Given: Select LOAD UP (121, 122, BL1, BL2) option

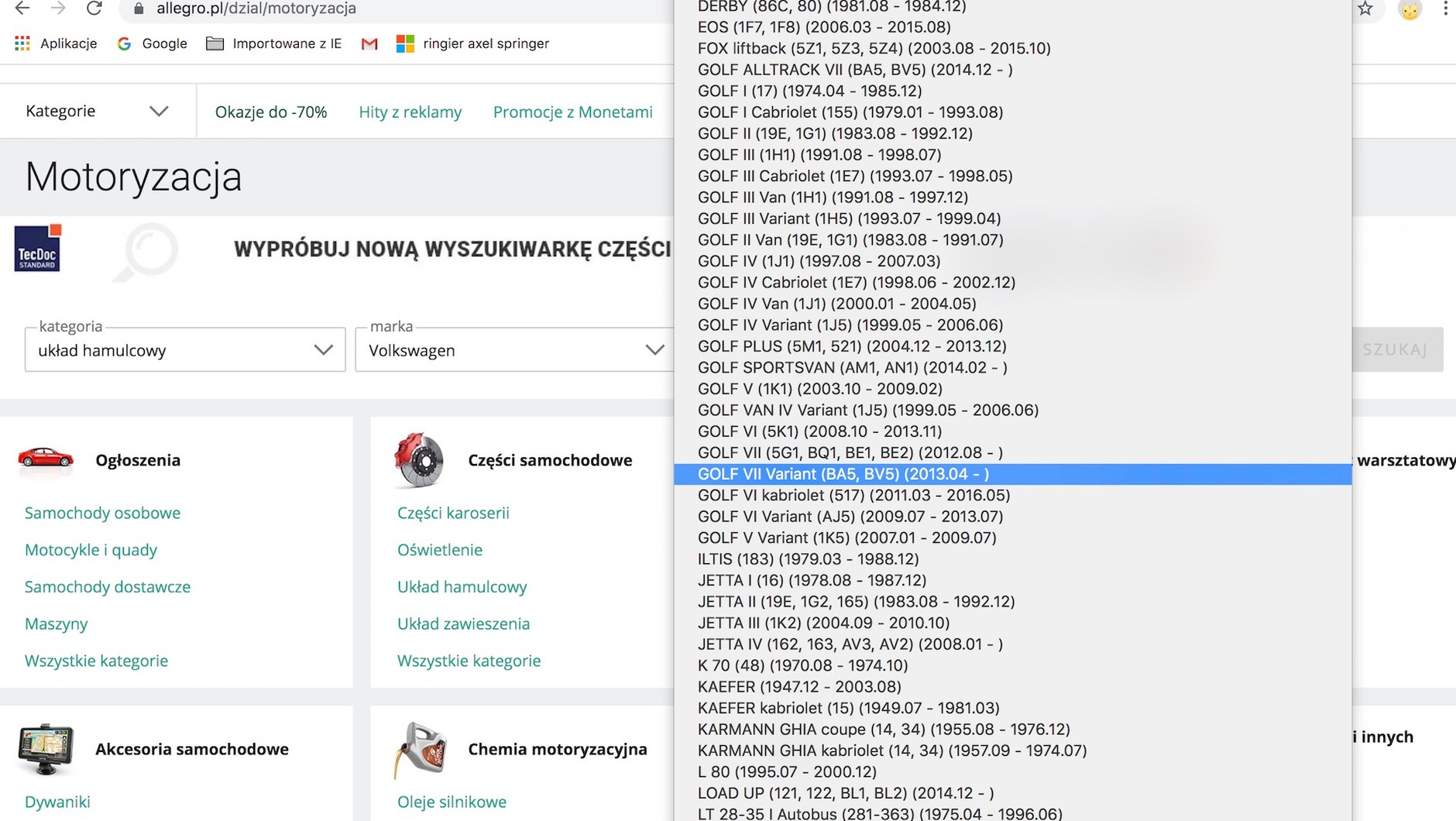Looking at the screenshot, I should pos(1013,793).
